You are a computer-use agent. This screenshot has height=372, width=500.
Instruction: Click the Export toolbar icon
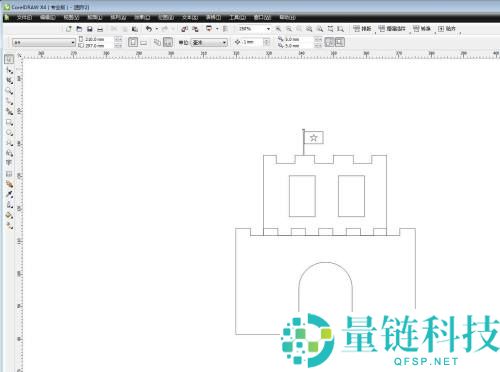tap(195, 29)
